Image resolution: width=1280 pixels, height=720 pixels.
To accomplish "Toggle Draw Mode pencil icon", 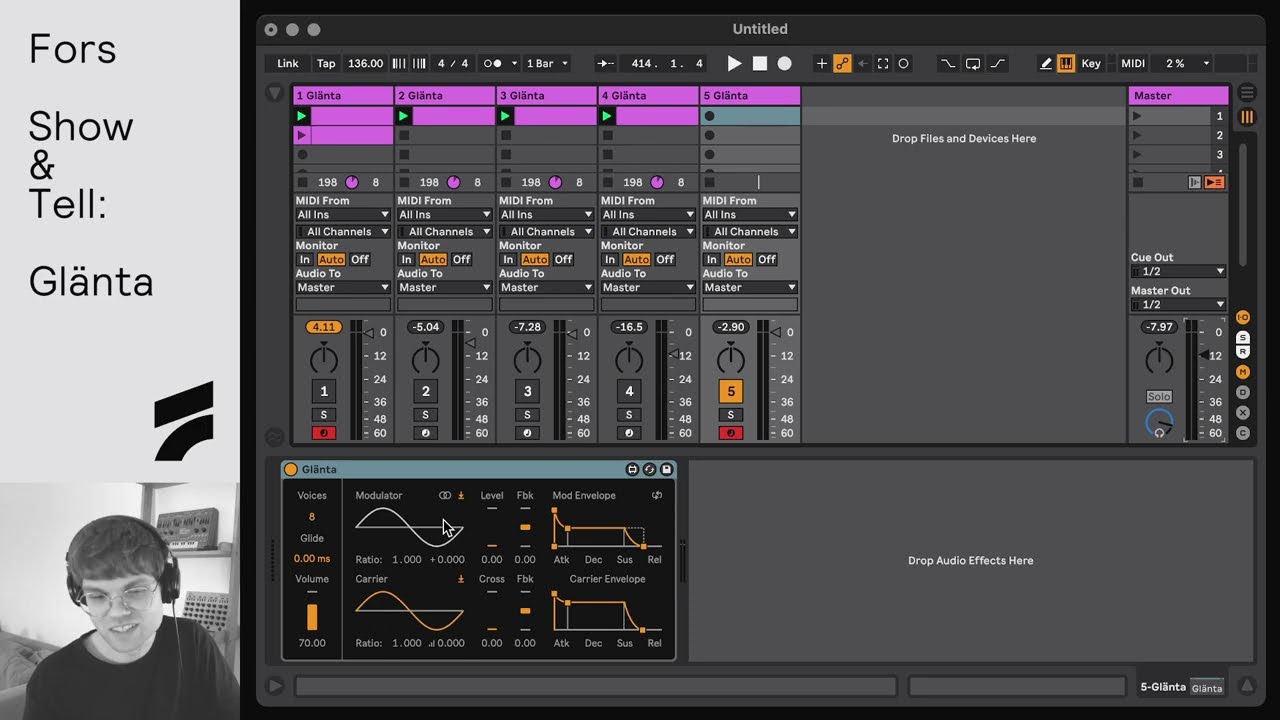I will click(1046, 63).
